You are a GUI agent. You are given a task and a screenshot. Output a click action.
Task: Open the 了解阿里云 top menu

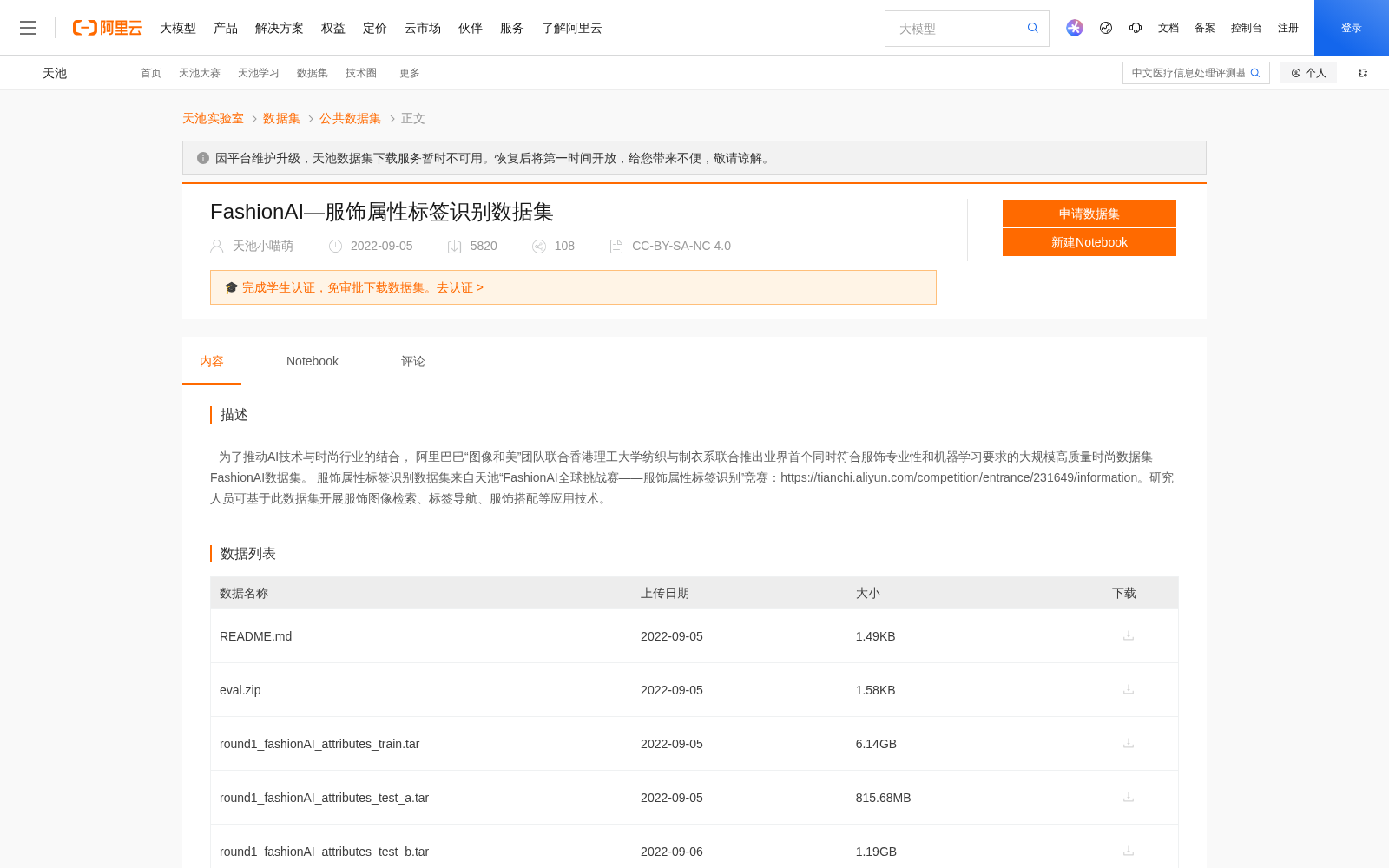point(572,28)
